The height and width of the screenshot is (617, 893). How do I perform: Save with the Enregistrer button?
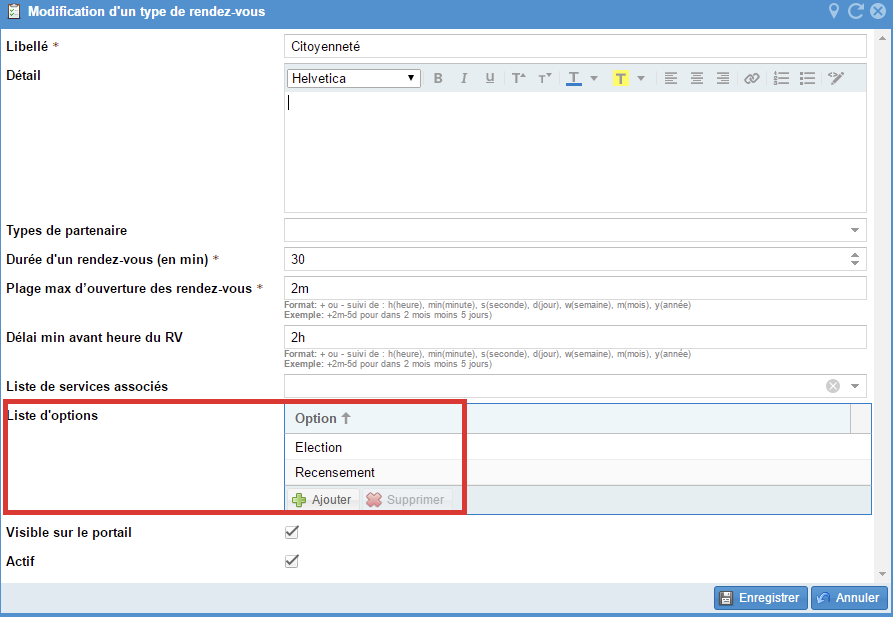pos(760,598)
